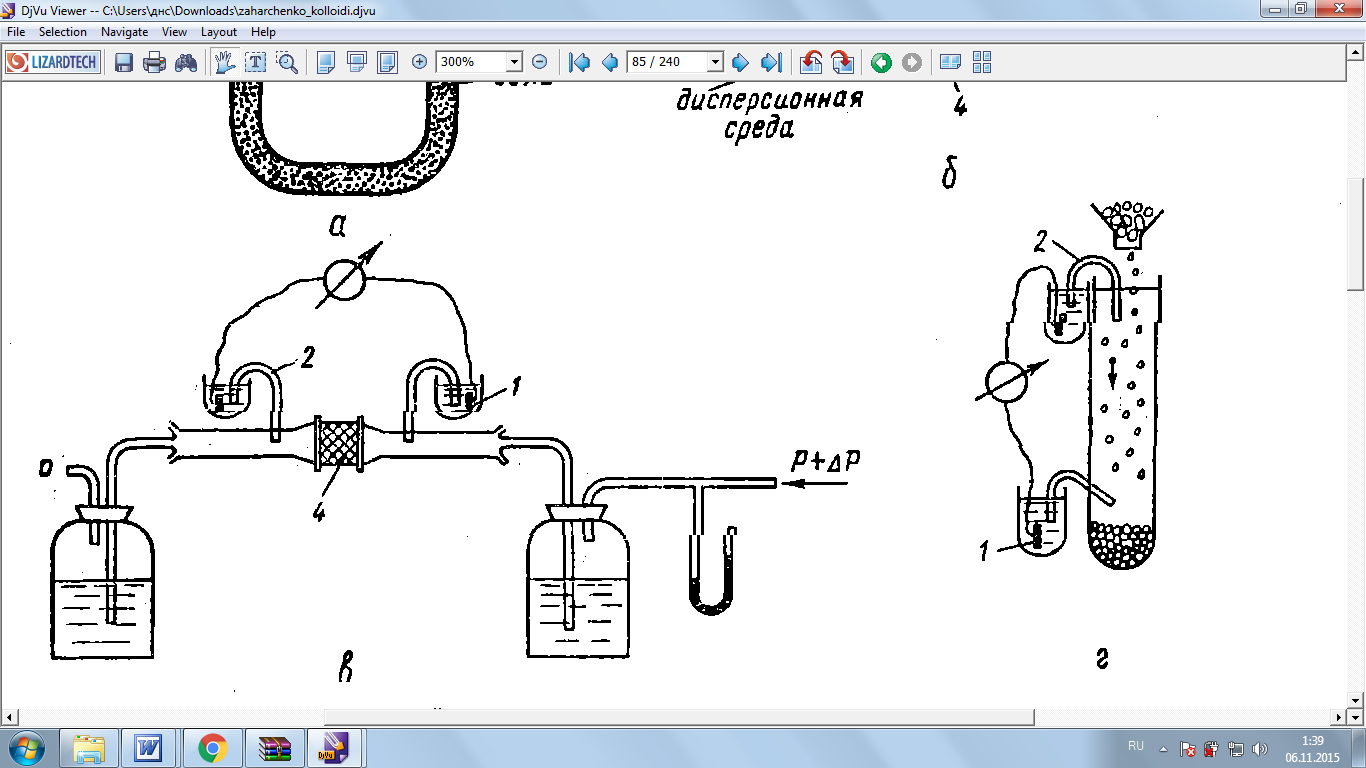Maximize the DjVu Viewer window
This screenshot has width=1366, height=768.
point(1300,9)
